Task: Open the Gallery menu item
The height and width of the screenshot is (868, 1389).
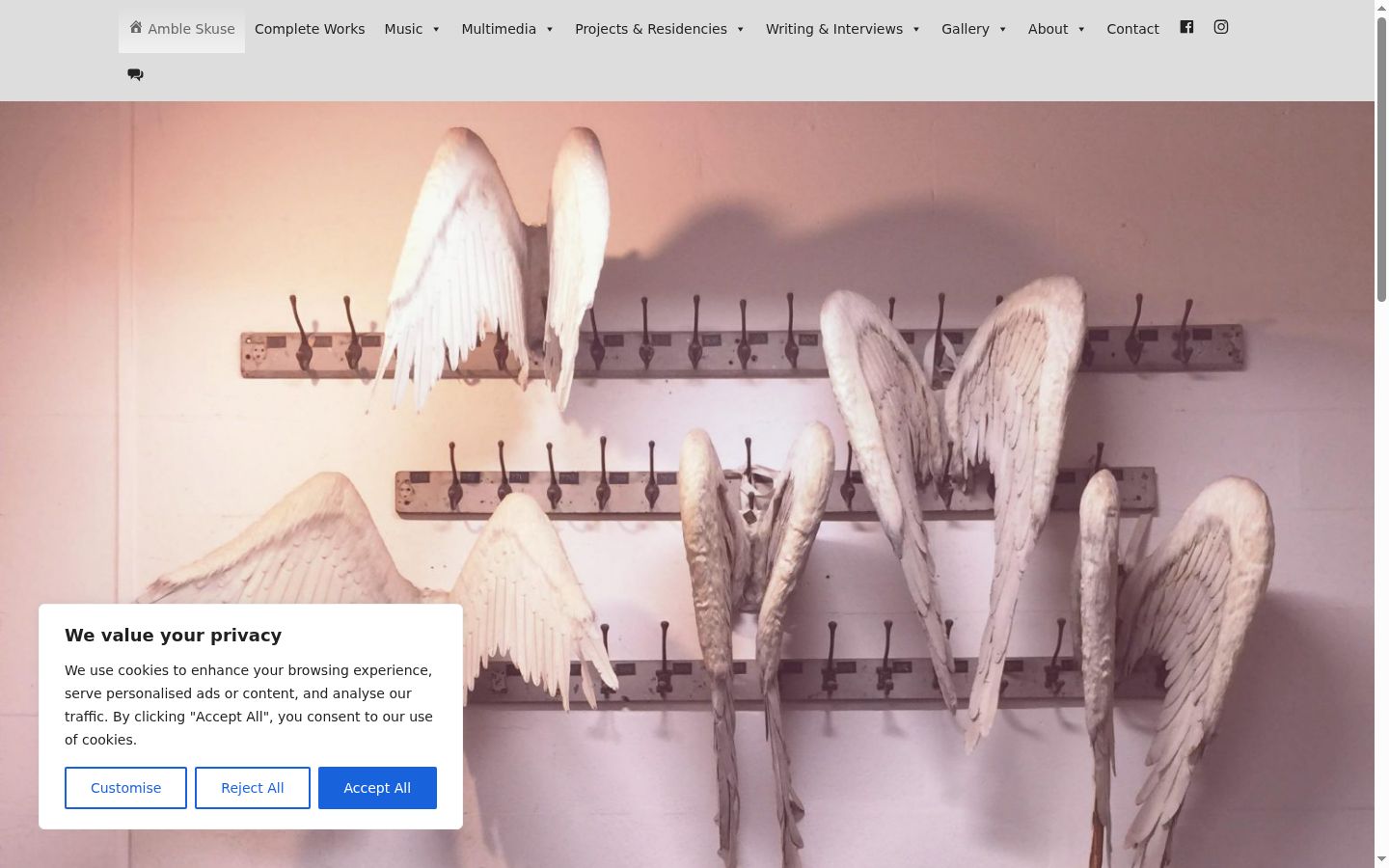Action: pos(966,29)
